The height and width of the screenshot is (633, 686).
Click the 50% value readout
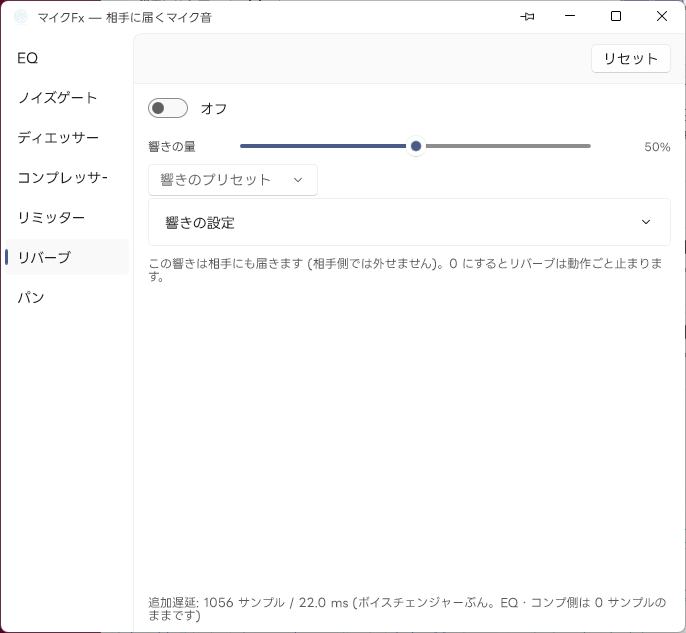657,147
